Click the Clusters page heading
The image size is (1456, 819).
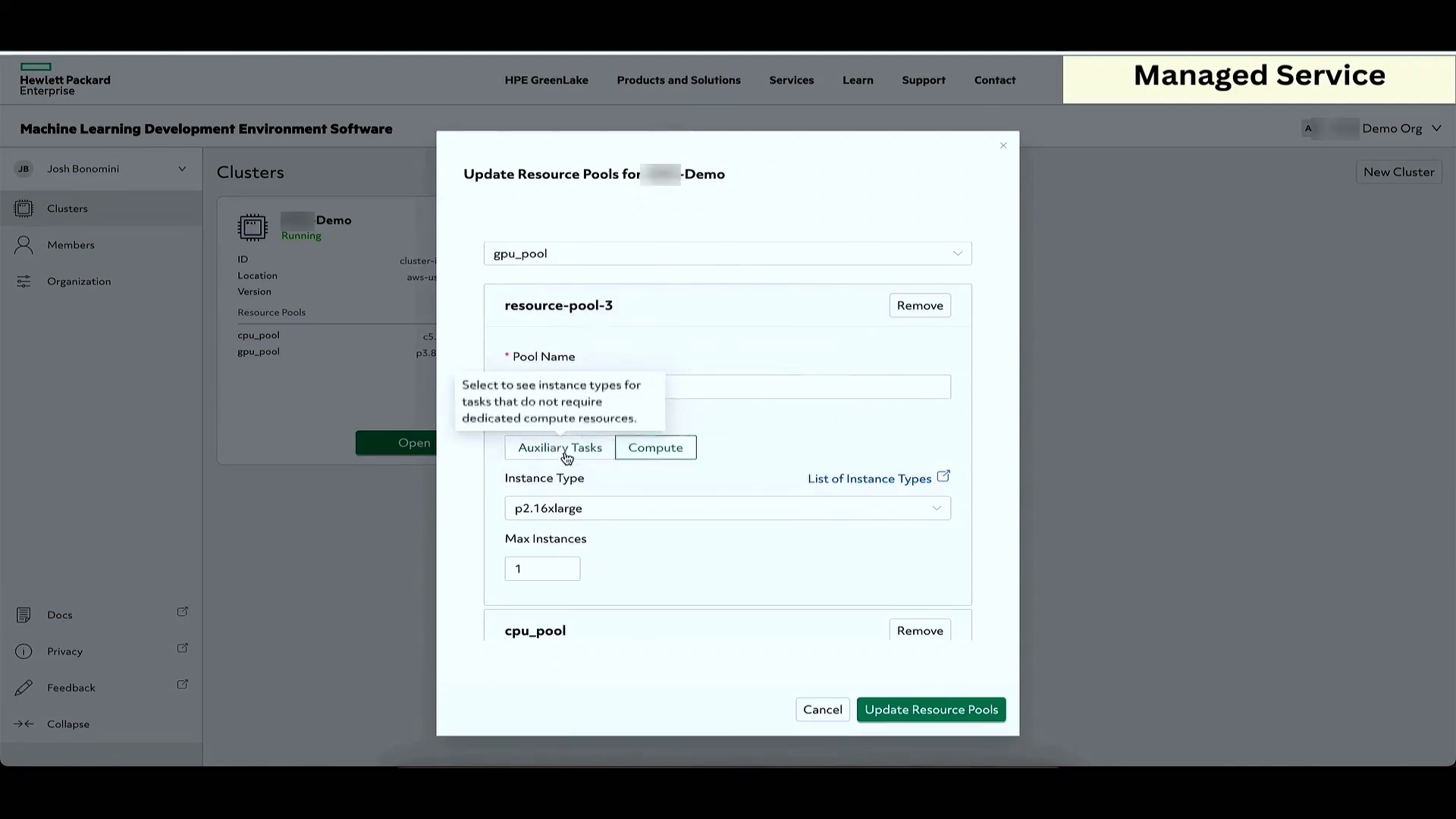pos(250,172)
